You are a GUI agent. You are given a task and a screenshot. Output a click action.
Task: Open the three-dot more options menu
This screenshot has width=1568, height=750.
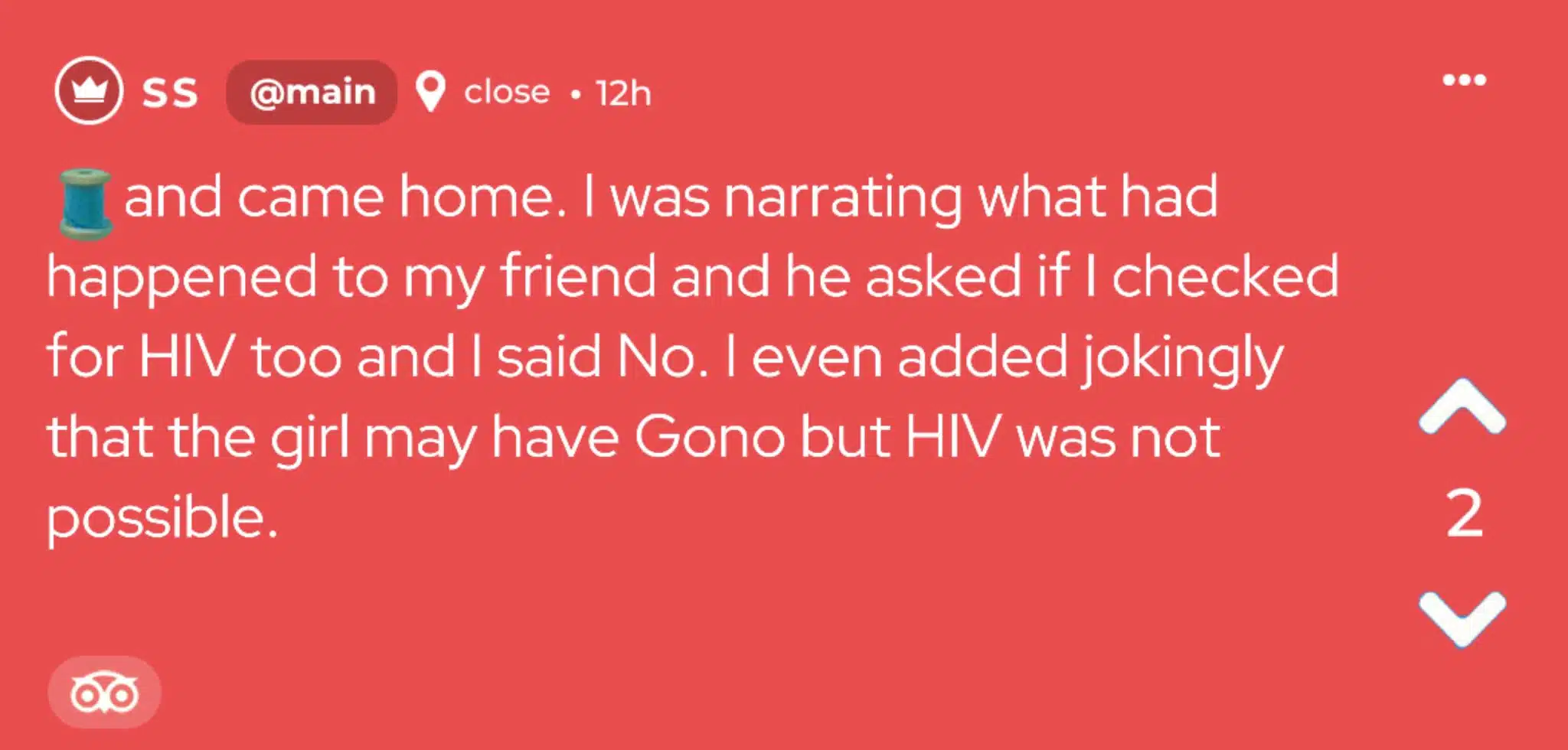[1464, 80]
